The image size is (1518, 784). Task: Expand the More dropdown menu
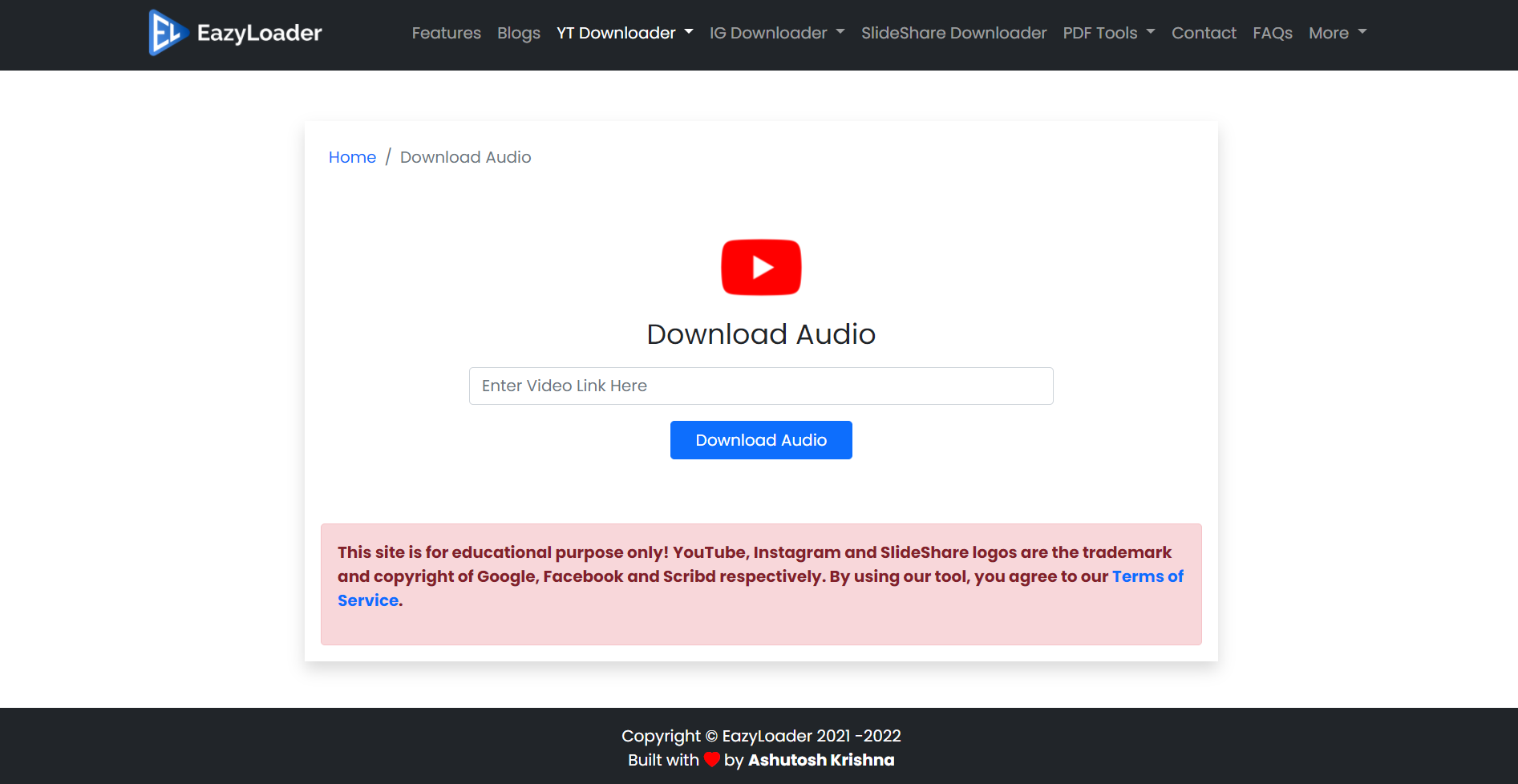click(1338, 33)
